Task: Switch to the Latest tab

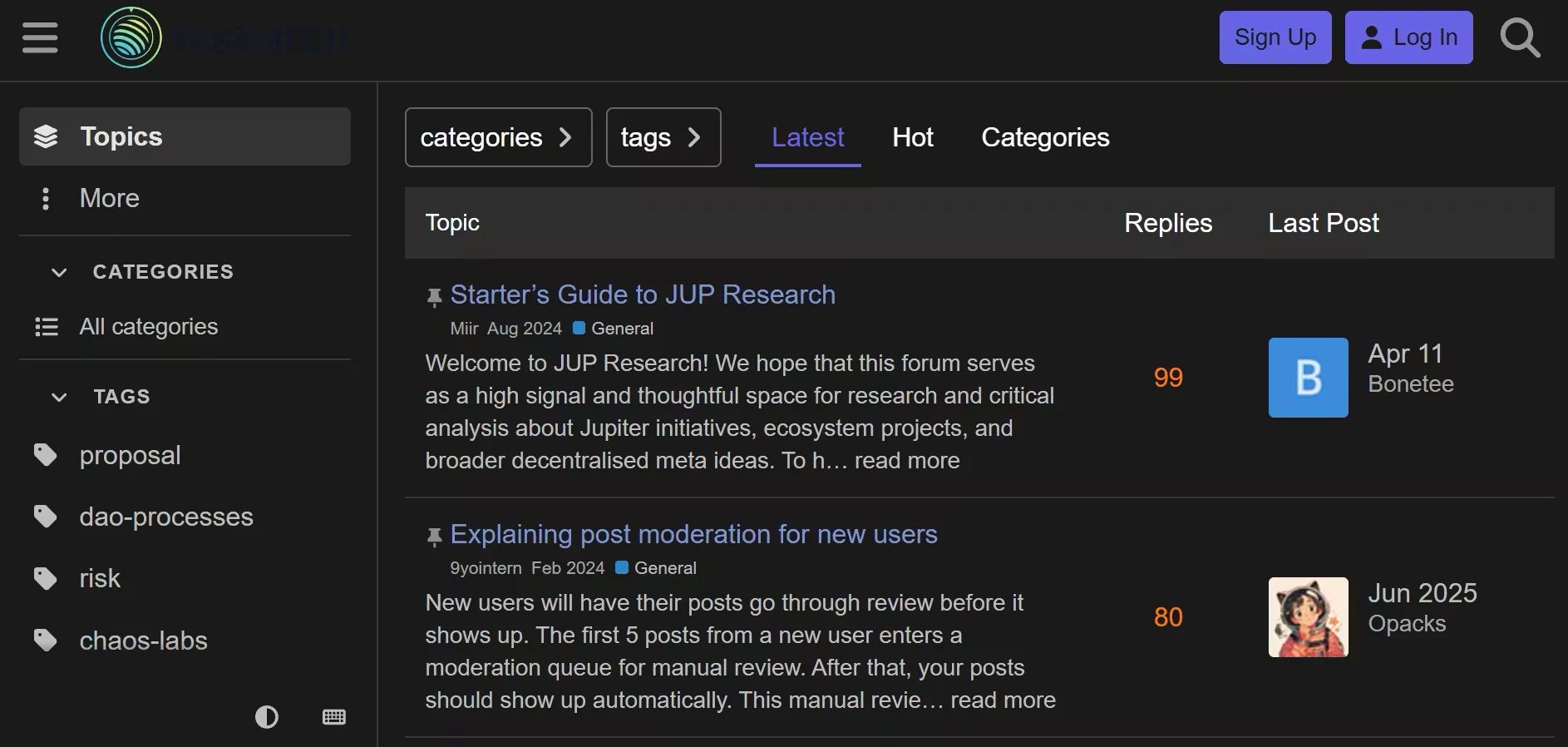Action: 807,137
